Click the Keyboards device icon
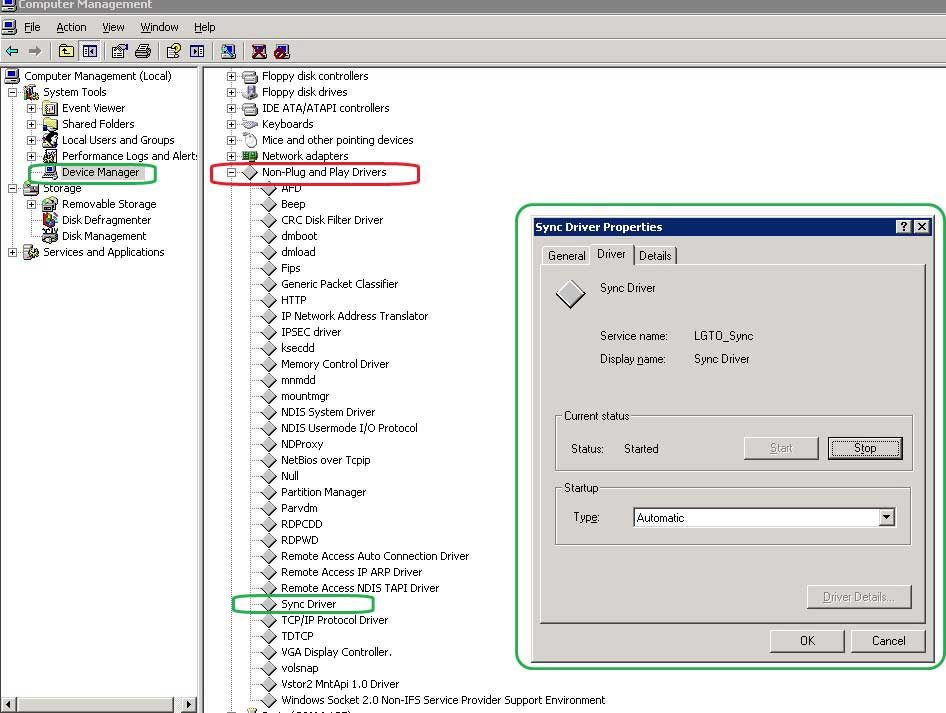Viewport: 946px width, 713px height. point(250,124)
